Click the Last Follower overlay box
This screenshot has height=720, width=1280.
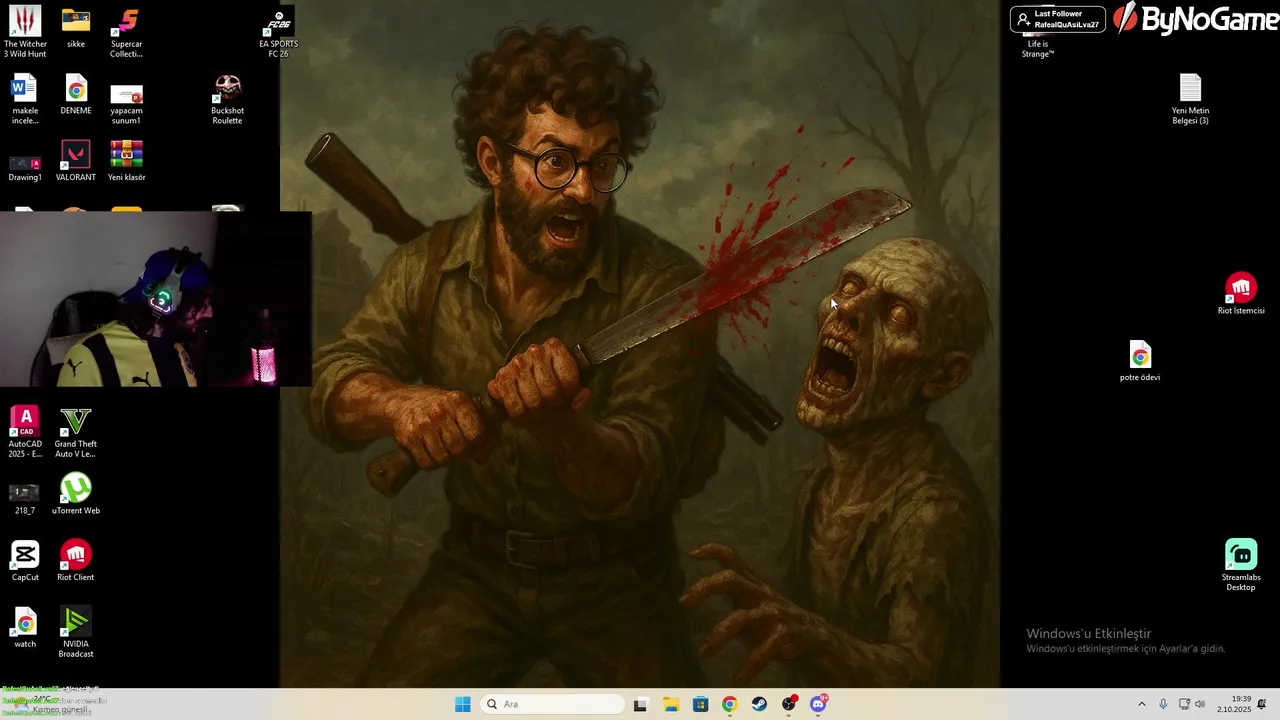pyautogui.click(x=1057, y=19)
